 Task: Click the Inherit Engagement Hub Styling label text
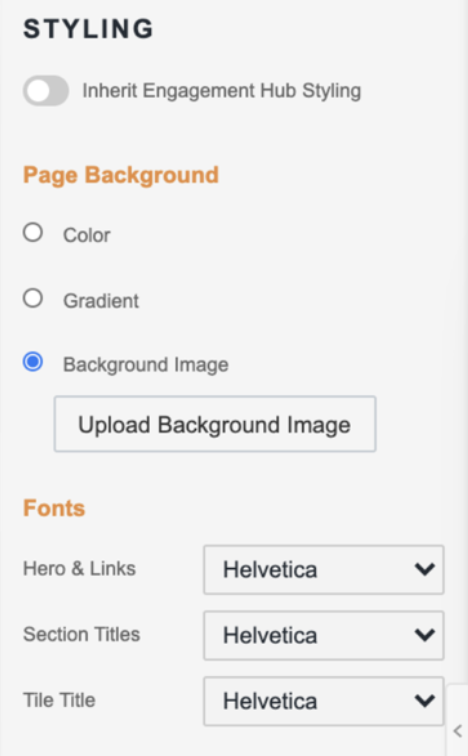point(222,91)
